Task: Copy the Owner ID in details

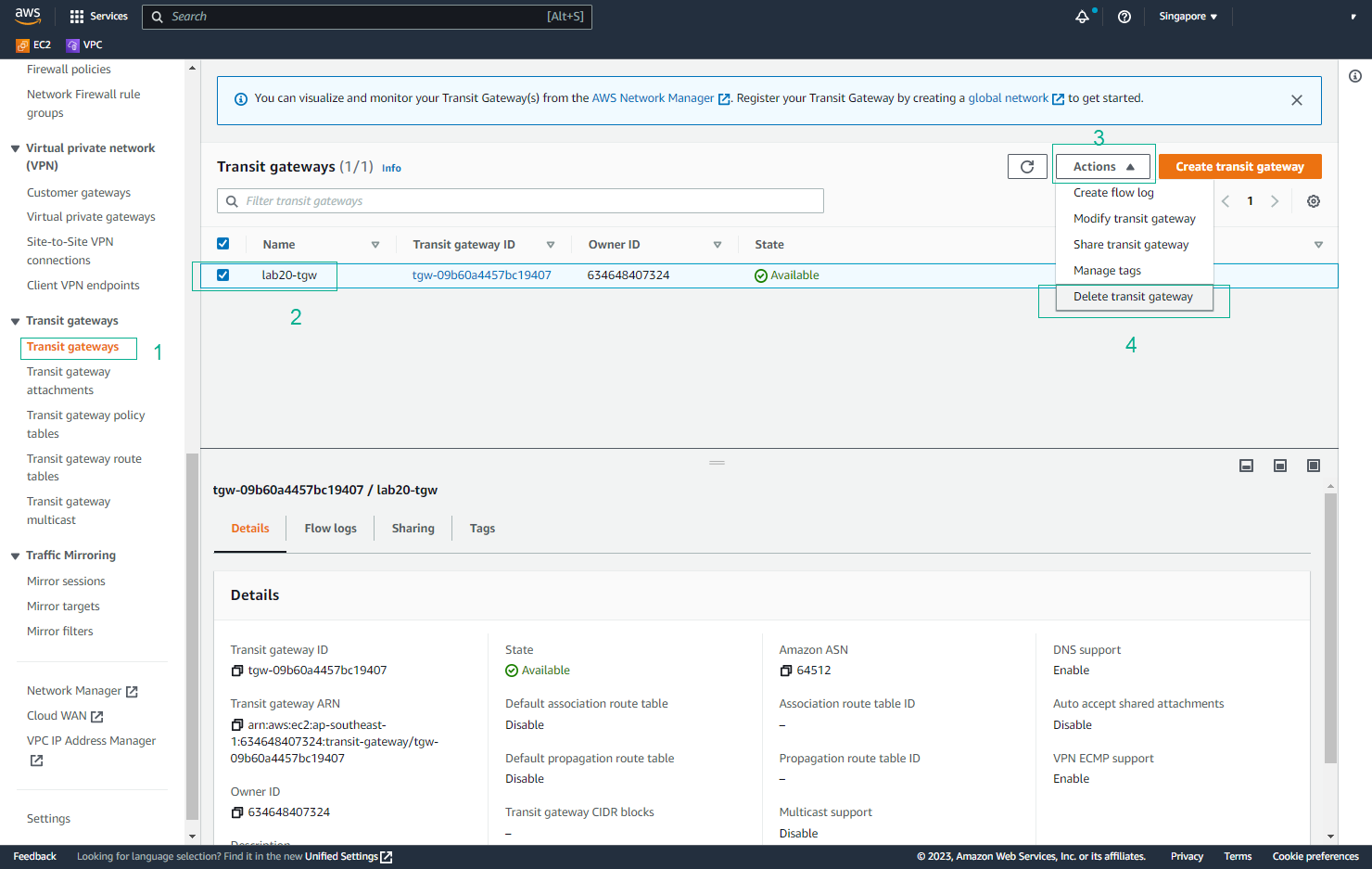Action: pos(237,812)
